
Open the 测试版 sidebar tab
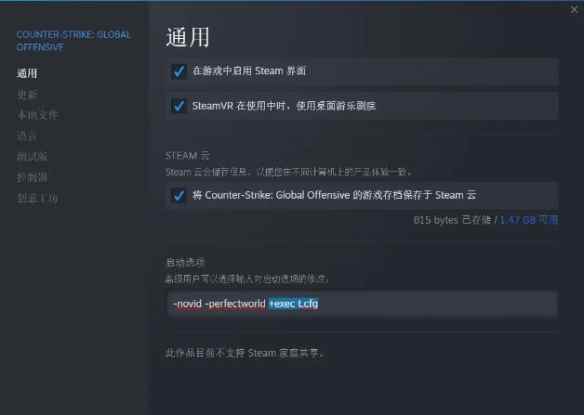32,156
